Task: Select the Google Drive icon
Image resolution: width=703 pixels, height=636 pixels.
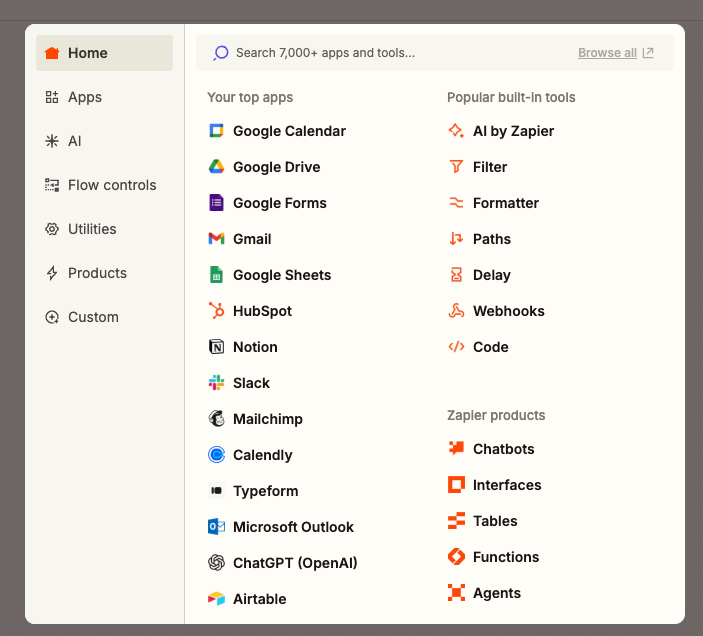Action: pyautogui.click(x=216, y=167)
